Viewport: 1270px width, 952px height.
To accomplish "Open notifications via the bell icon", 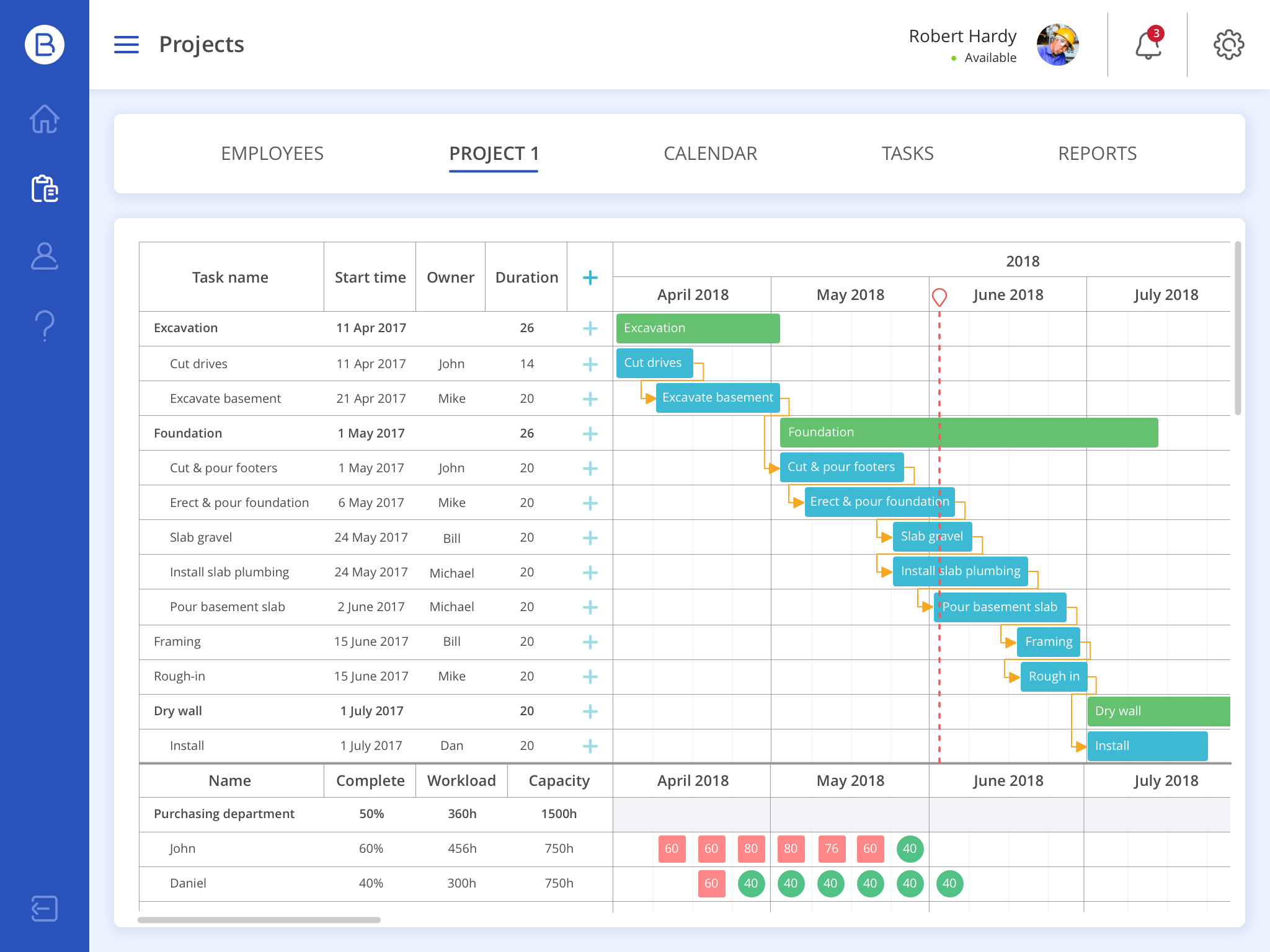I will [x=1148, y=44].
